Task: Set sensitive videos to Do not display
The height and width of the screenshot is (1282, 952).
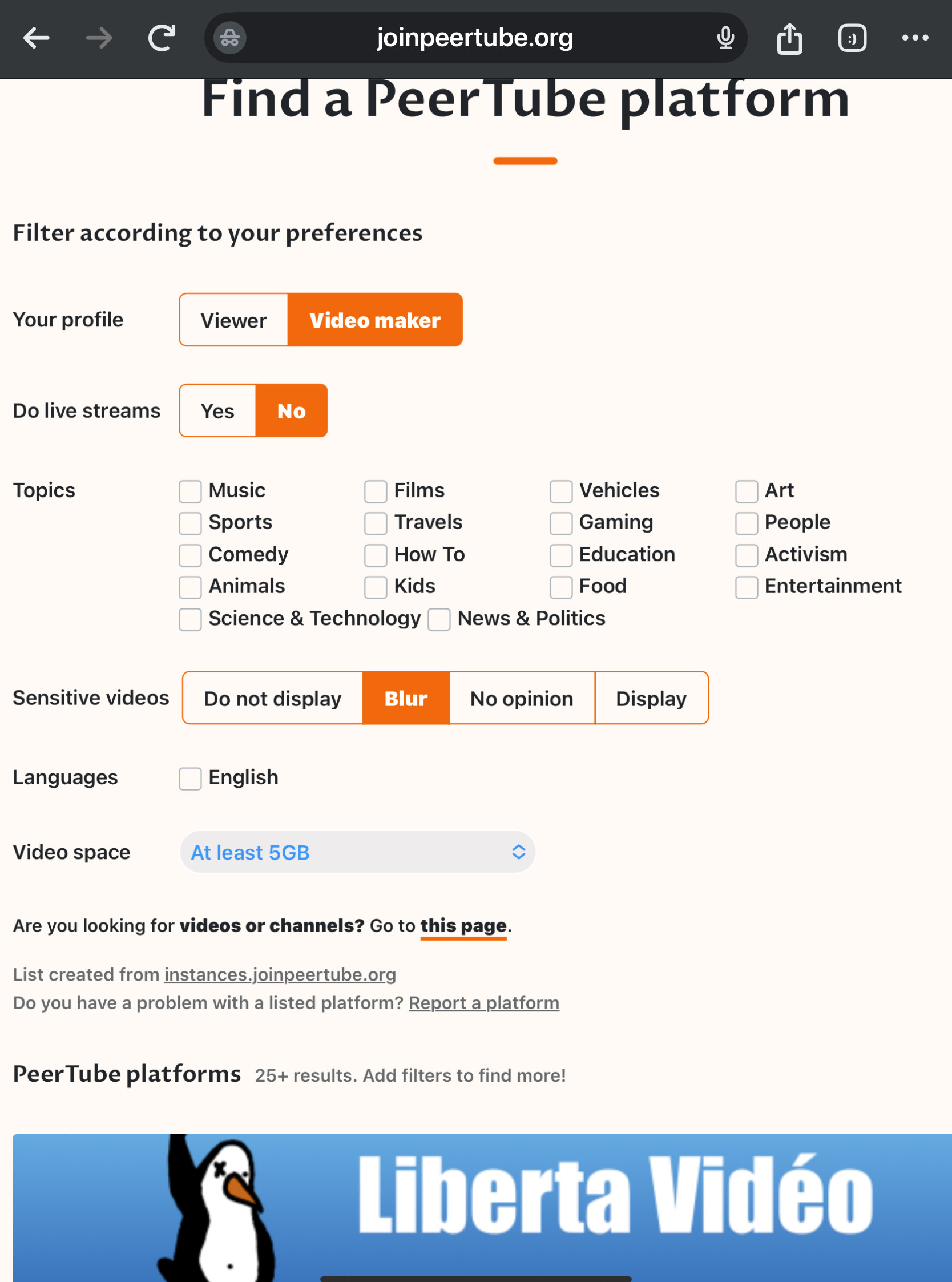Action: [273, 698]
